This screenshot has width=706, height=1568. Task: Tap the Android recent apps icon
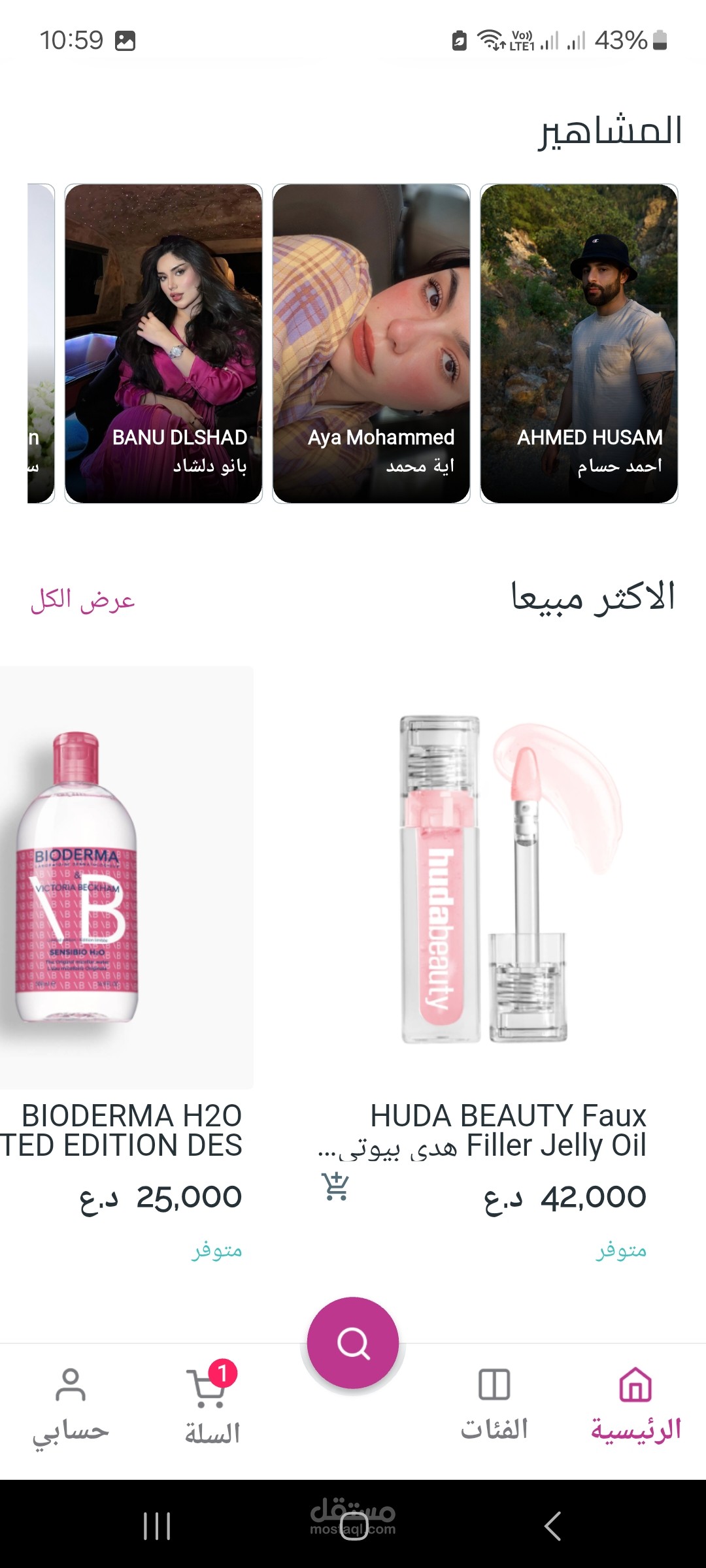pyautogui.click(x=157, y=1526)
